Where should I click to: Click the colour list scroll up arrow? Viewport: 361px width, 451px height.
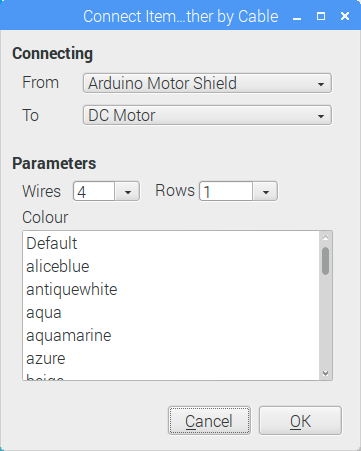pyautogui.click(x=326, y=237)
